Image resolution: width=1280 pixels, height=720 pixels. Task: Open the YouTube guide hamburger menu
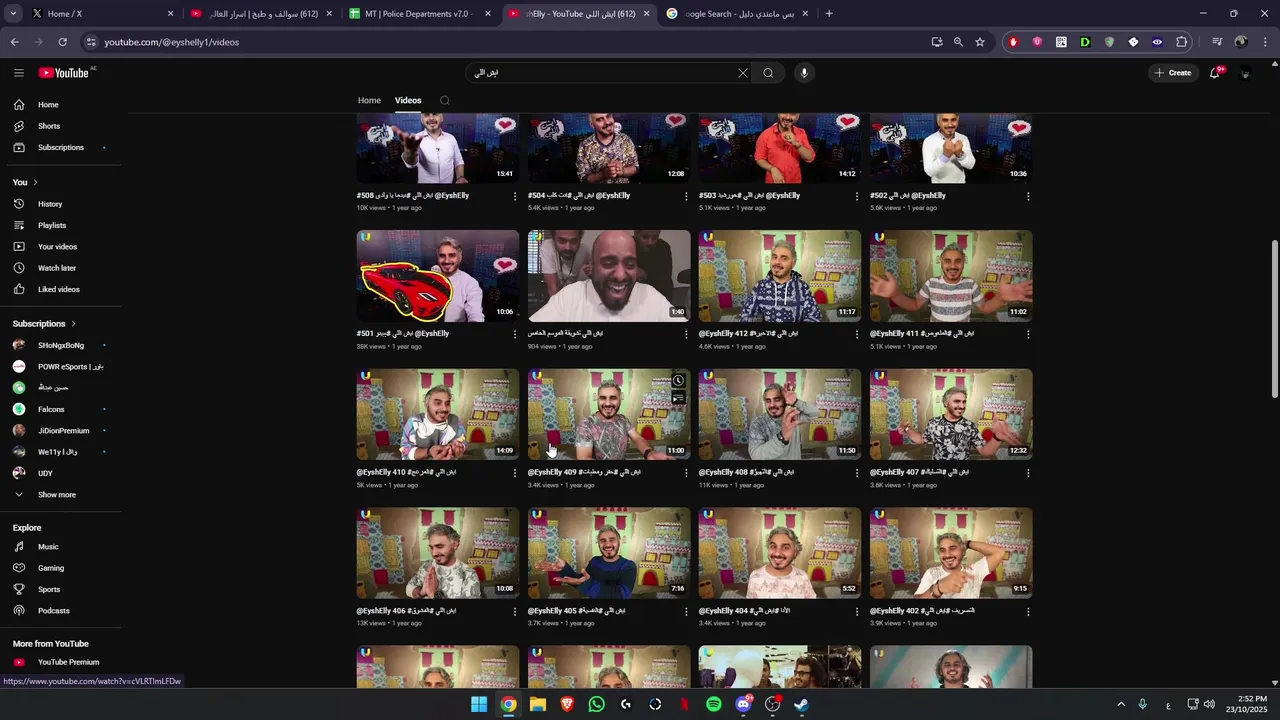pyautogui.click(x=19, y=73)
